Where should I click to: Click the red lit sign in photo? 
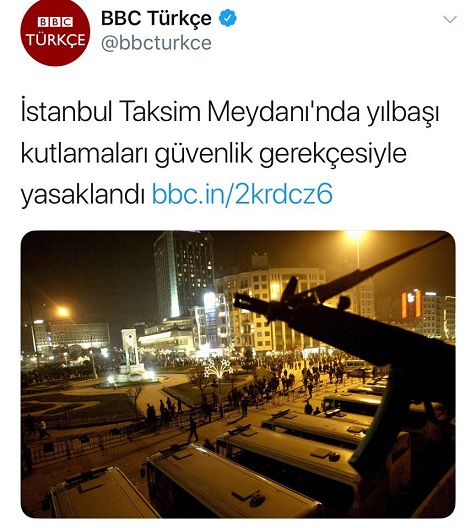pos(411,304)
